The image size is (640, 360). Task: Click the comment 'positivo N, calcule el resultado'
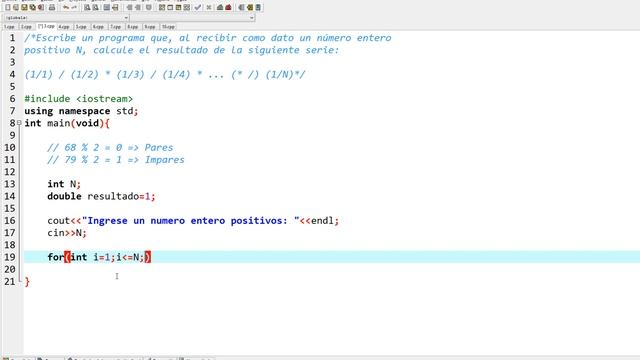tap(182, 50)
